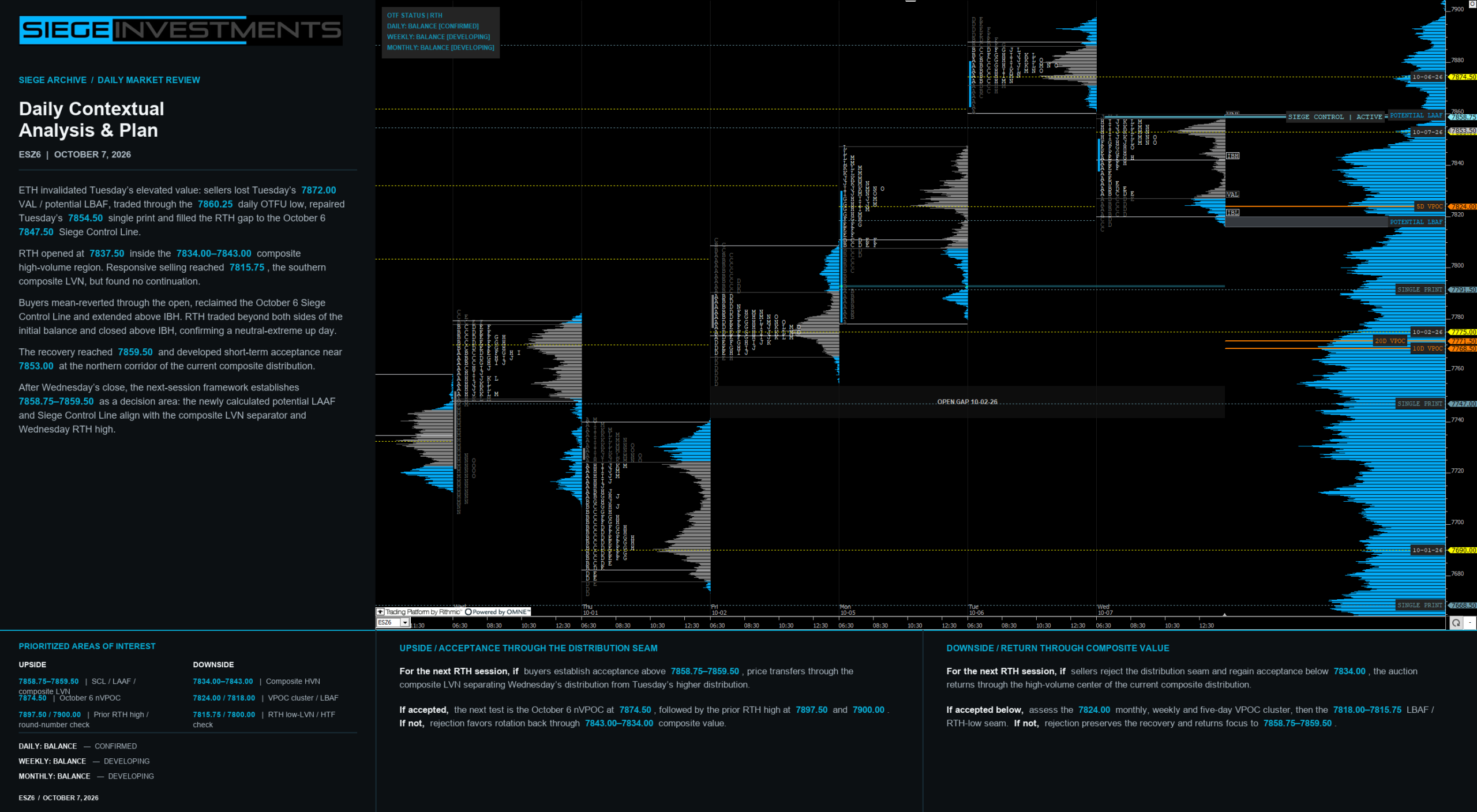Click the '20D VPOC' orange label
The height and width of the screenshot is (812, 1477).
[x=1390, y=341]
